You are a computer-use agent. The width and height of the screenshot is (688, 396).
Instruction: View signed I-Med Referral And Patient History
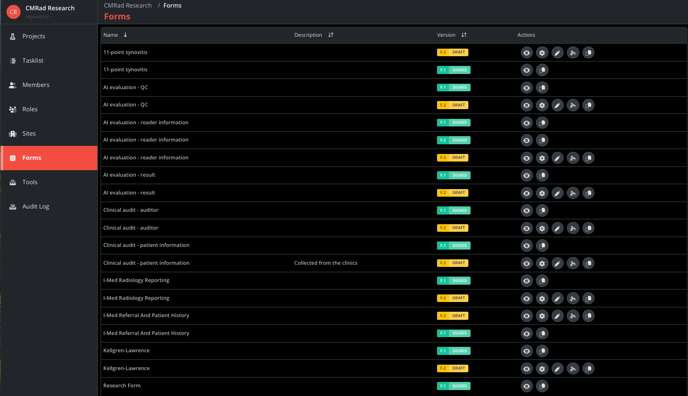[527, 333]
